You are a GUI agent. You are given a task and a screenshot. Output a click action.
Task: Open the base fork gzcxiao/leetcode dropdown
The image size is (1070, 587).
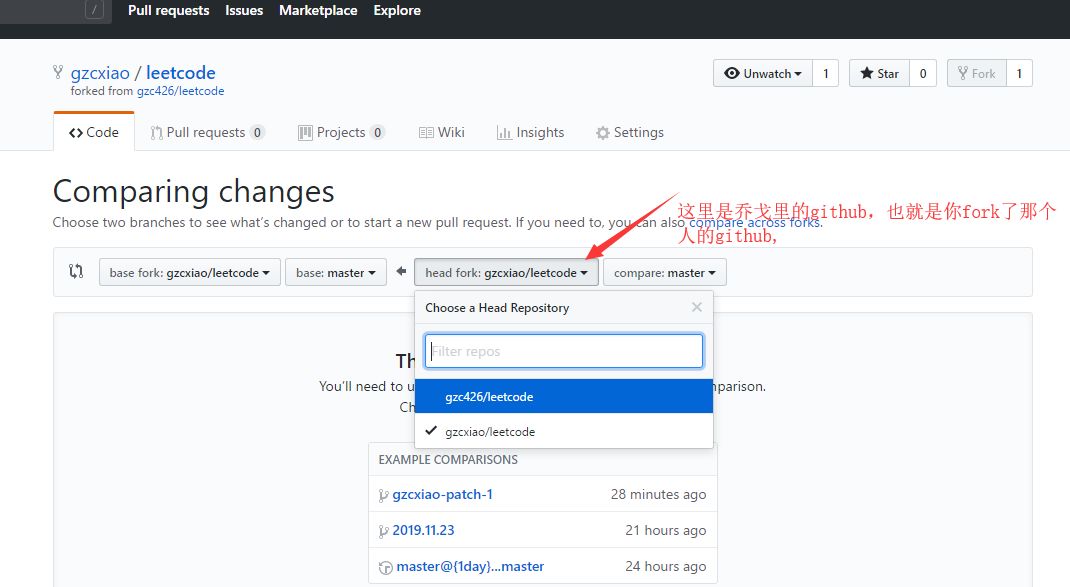190,272
